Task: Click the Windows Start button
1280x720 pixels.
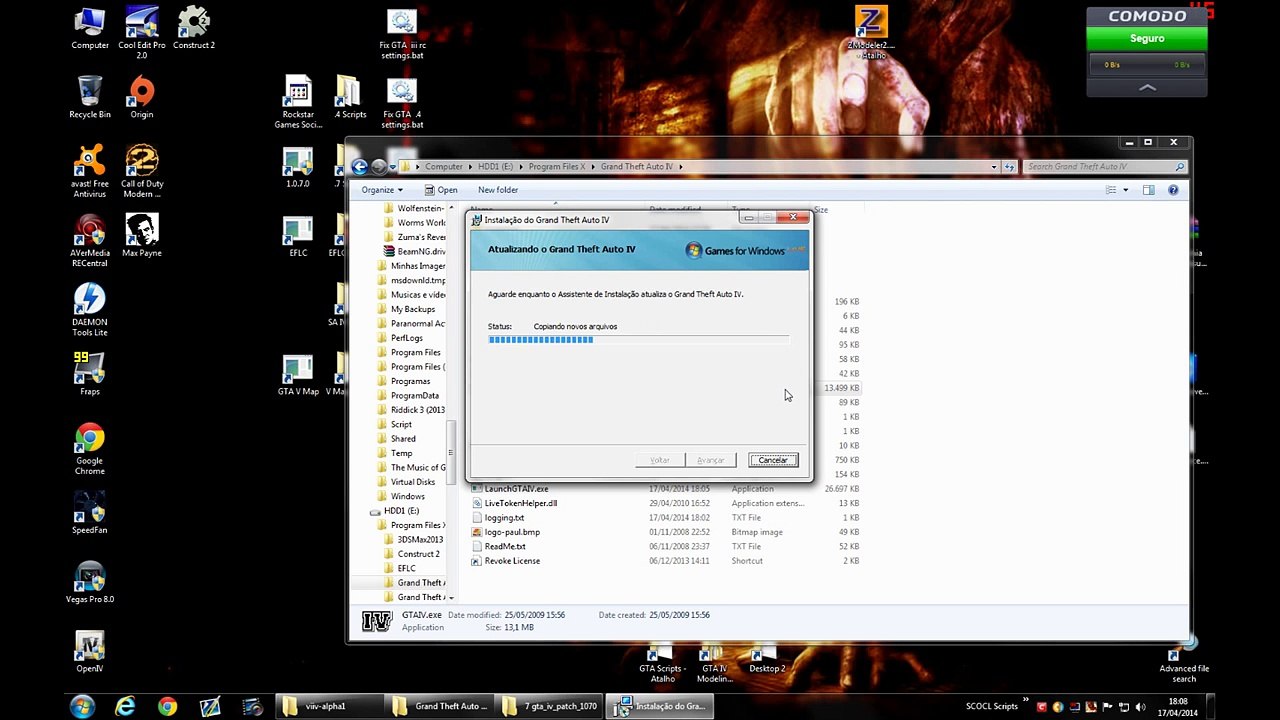Action: [x=82, y=706]
